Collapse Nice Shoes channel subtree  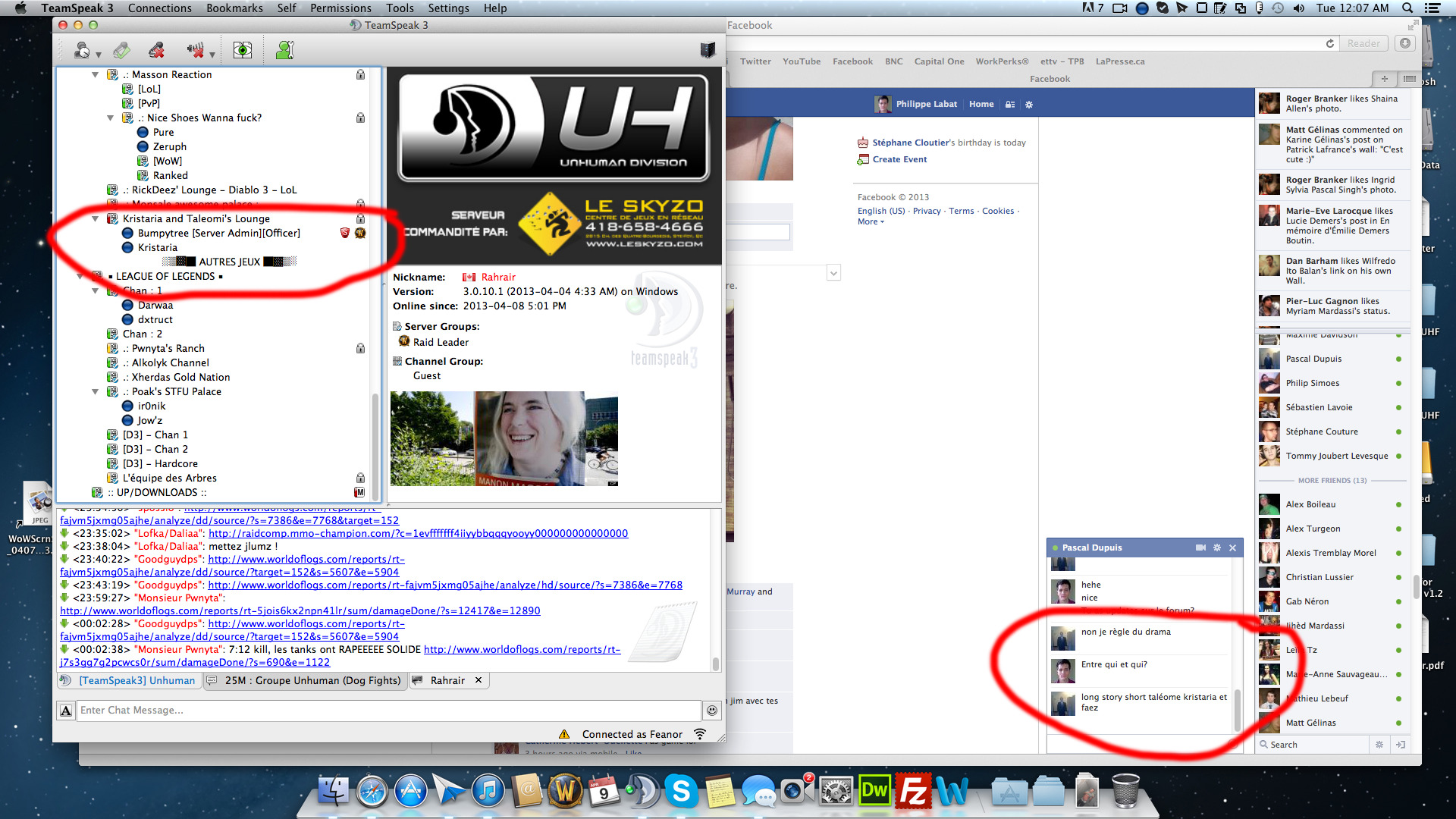pos(111,118)
